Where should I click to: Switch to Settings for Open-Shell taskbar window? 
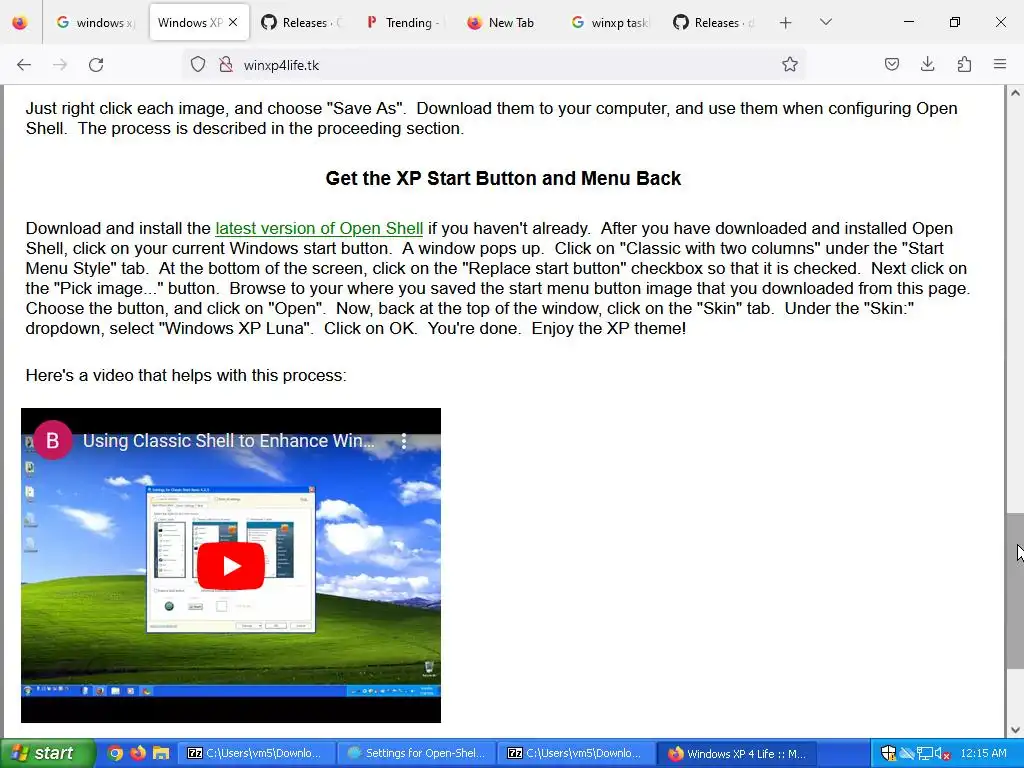[416, 753]
